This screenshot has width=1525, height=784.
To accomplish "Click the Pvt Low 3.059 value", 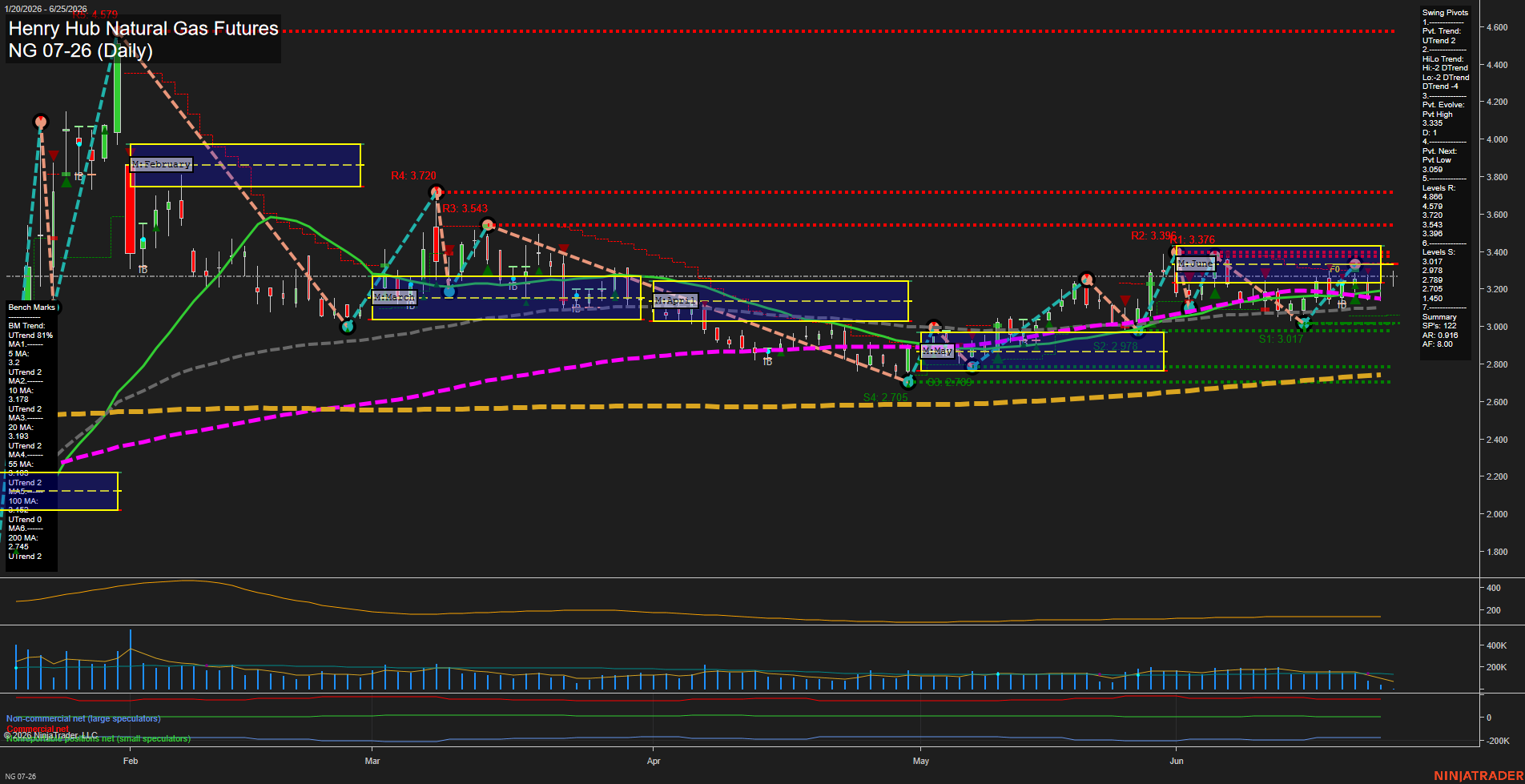I will point(1435,165).
